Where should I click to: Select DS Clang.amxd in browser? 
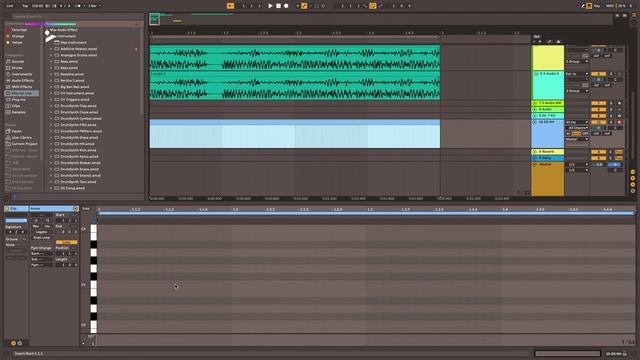[73, 188]
